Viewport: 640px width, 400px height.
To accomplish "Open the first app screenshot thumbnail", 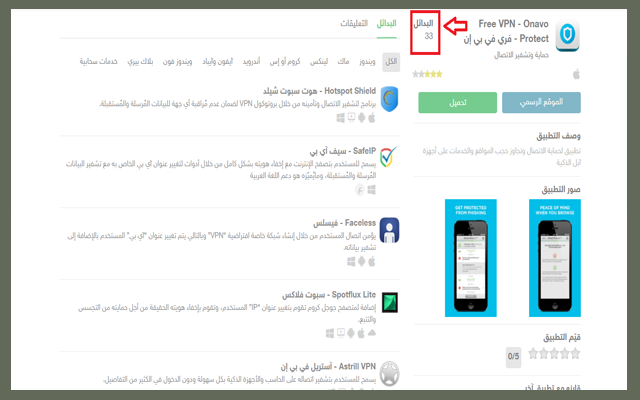I will (555, 258).
